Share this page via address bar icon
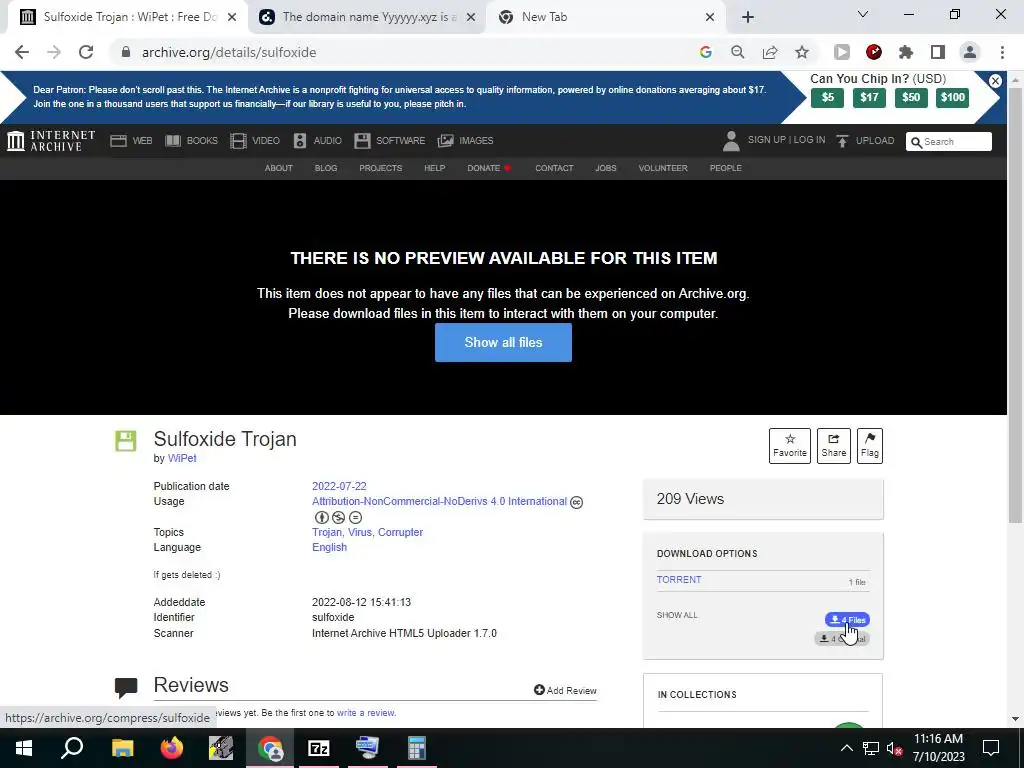 tap(770, 52)
